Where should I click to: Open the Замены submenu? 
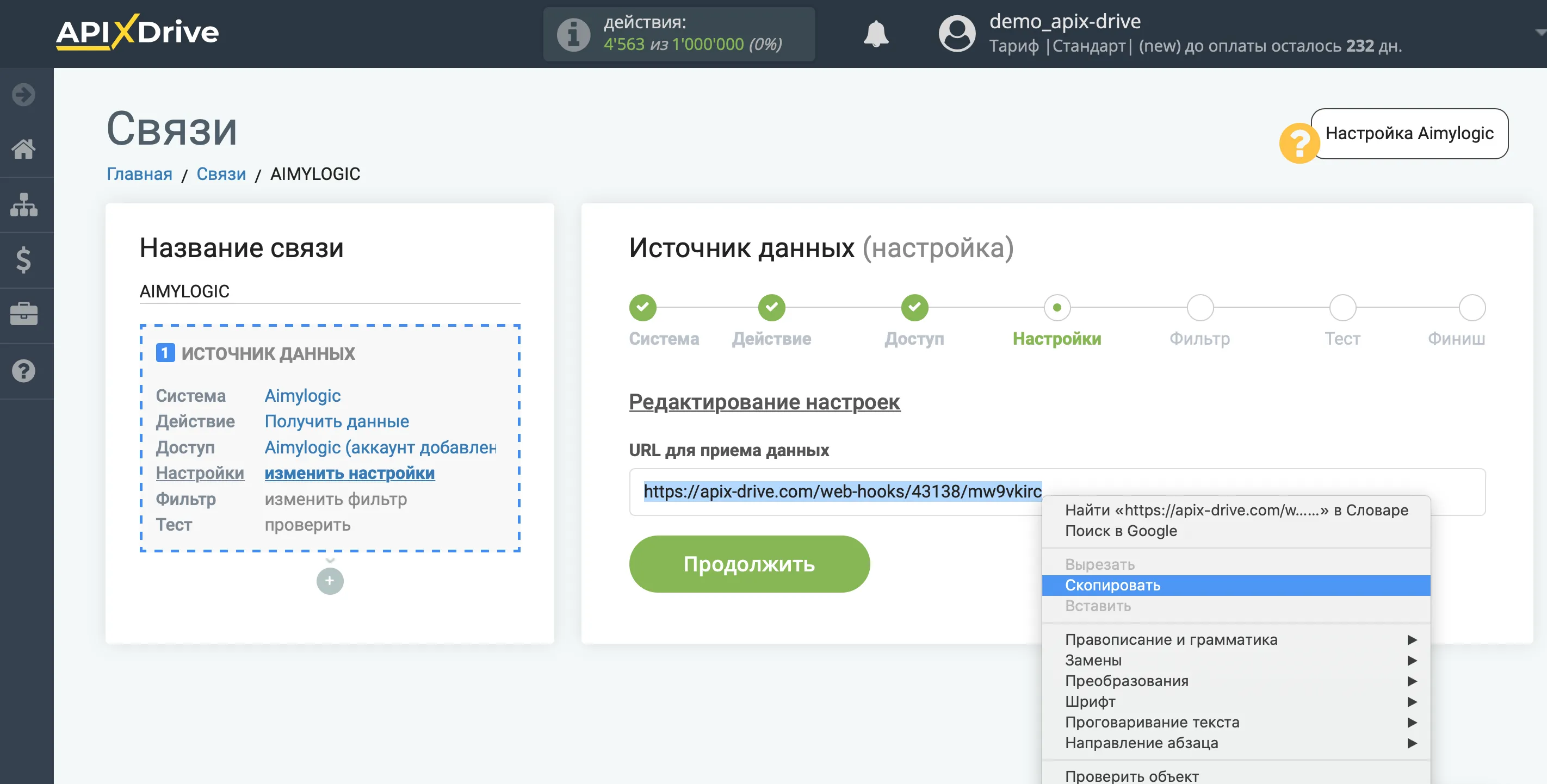pos(1236,661)
